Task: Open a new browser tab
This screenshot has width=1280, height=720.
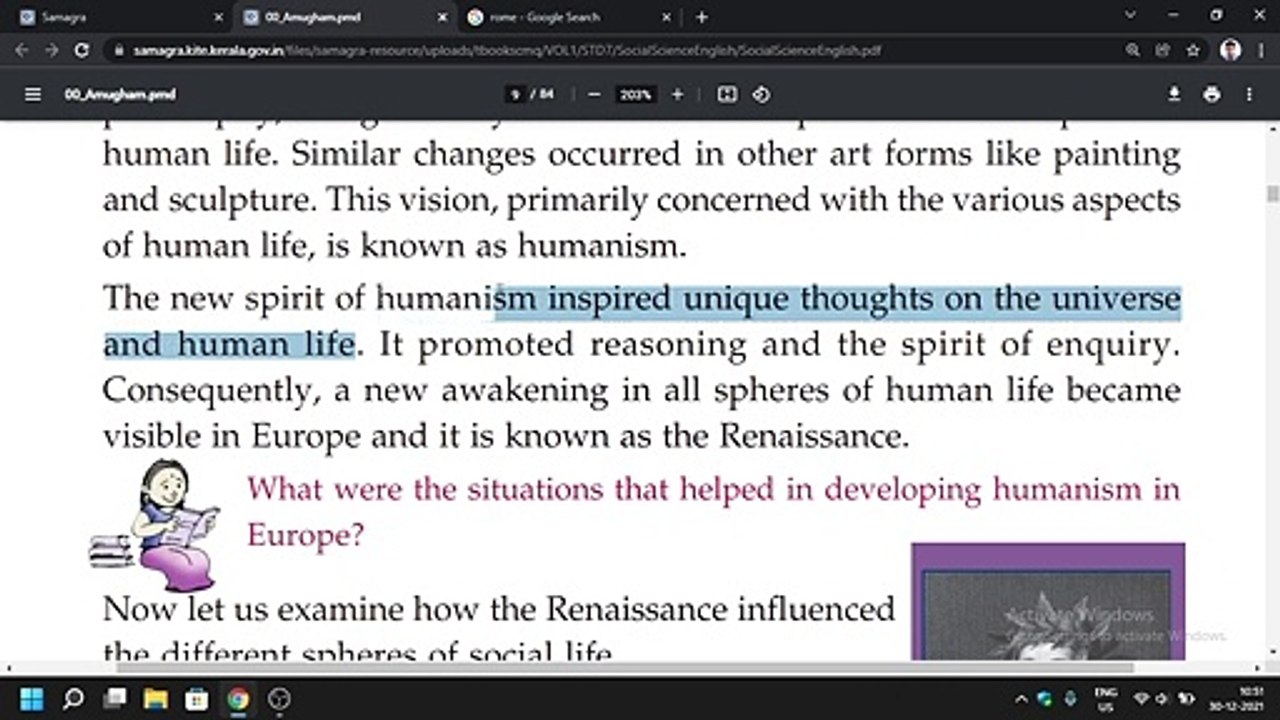Action: pyautogui.click(x=701, y=17)
